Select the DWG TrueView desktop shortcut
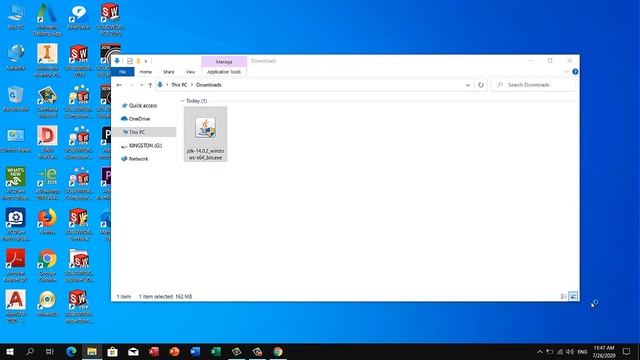Screen dimensions: 640x360 [x=47, y=142]
